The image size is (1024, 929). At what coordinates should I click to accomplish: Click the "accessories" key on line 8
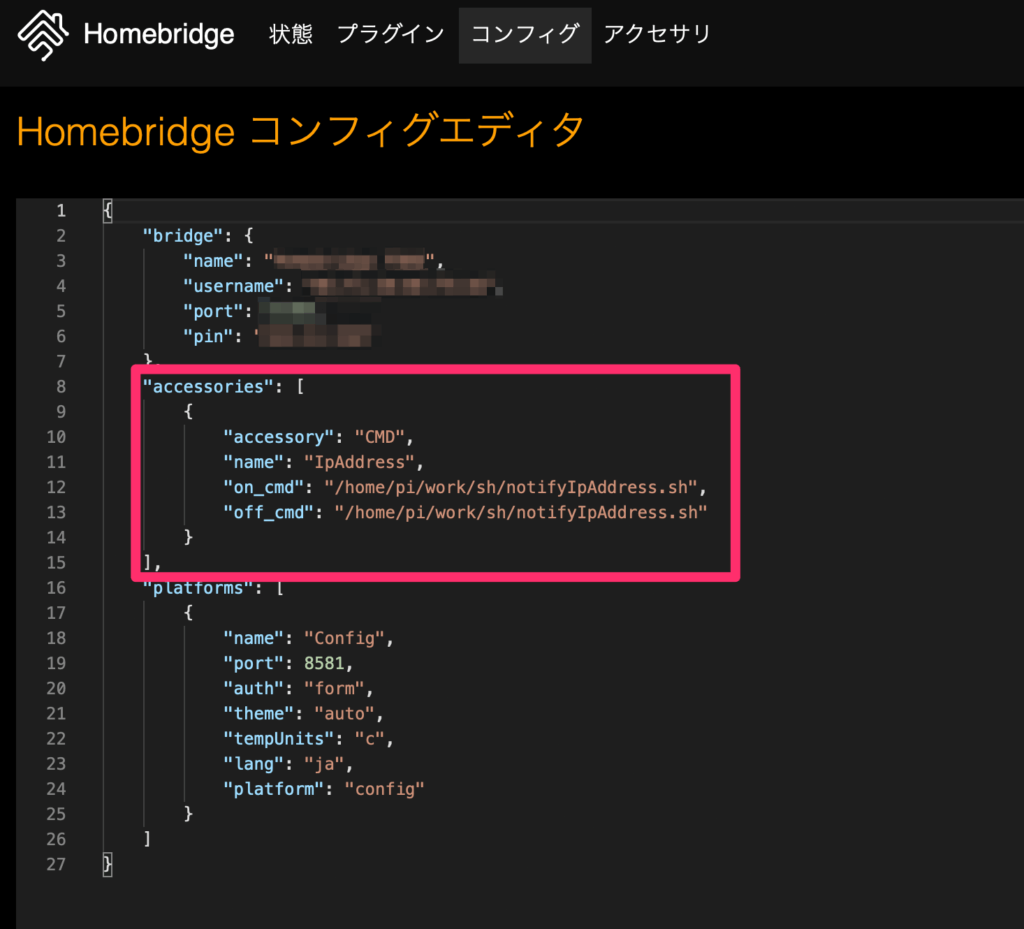tap(208, 386)
